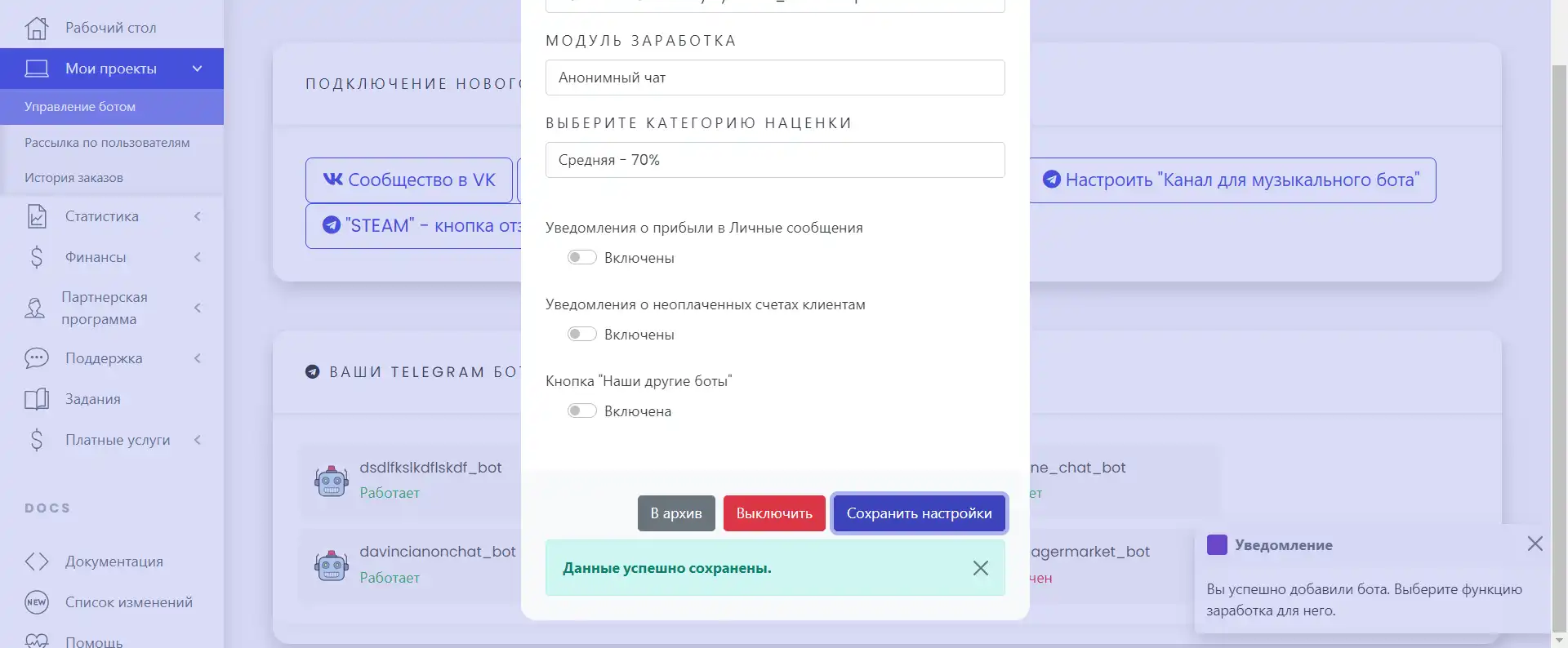
Task: Click the code brackets icon for Документация
Action: tap(37, 561)
